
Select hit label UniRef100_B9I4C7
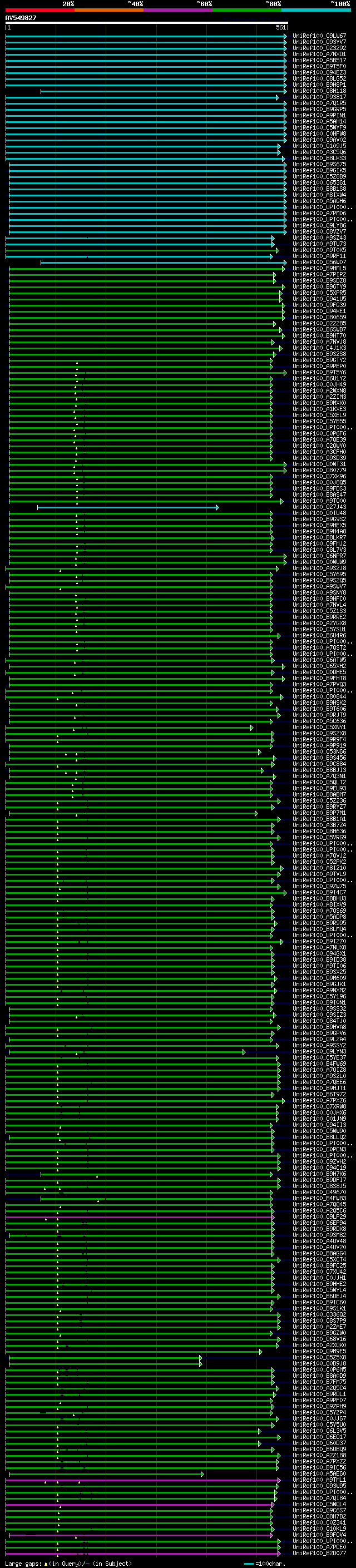point(319,892)
